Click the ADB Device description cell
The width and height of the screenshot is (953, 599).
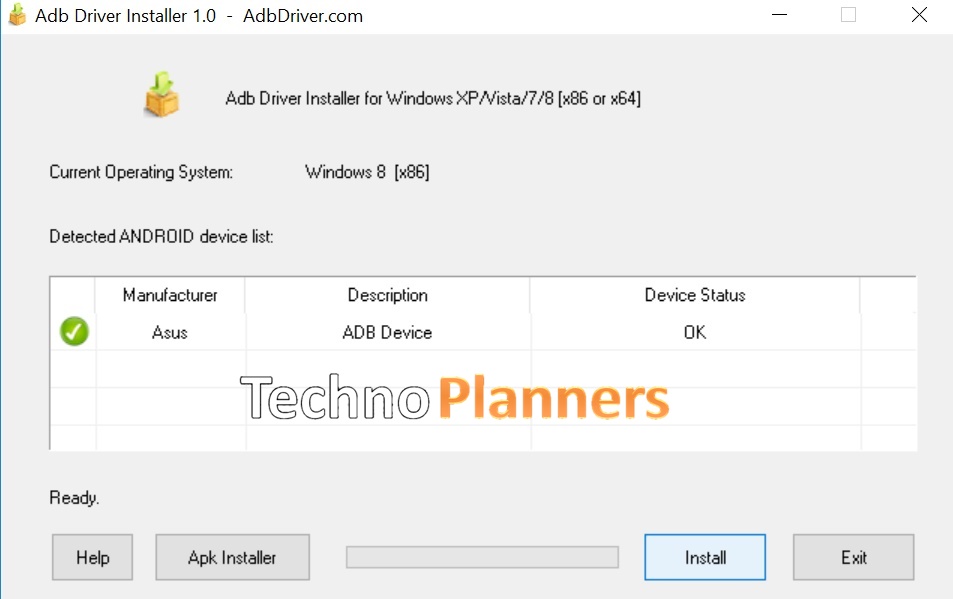(x=387, y=332)
